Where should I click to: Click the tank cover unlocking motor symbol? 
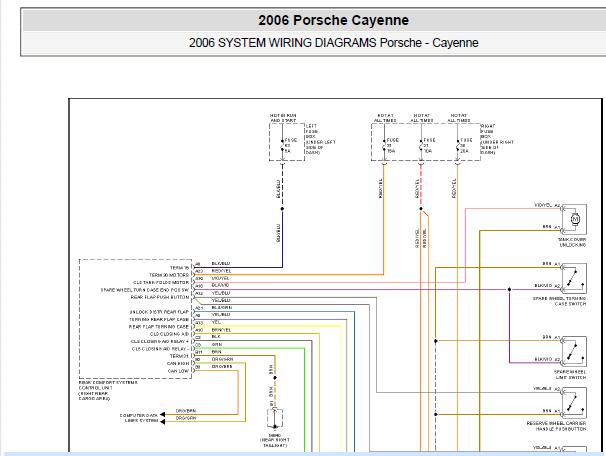click(x=575, y=219)
